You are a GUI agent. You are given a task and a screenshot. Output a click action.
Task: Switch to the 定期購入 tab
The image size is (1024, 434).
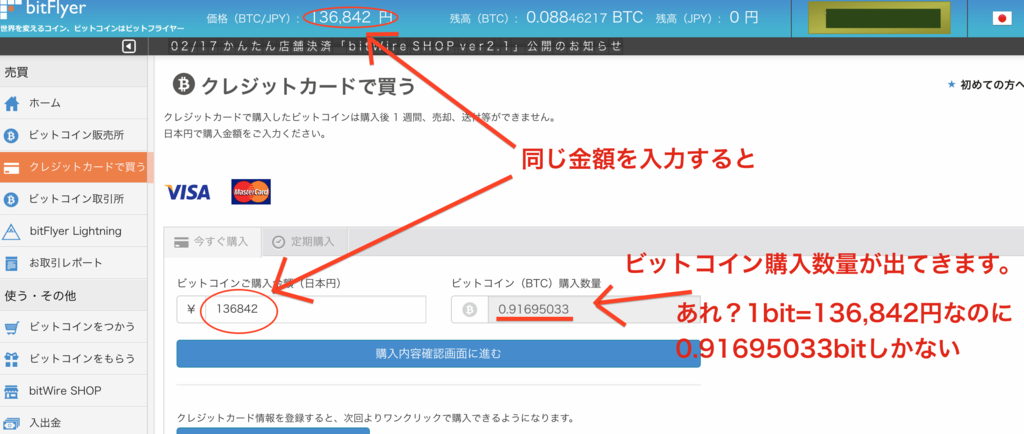click(304, 241)
